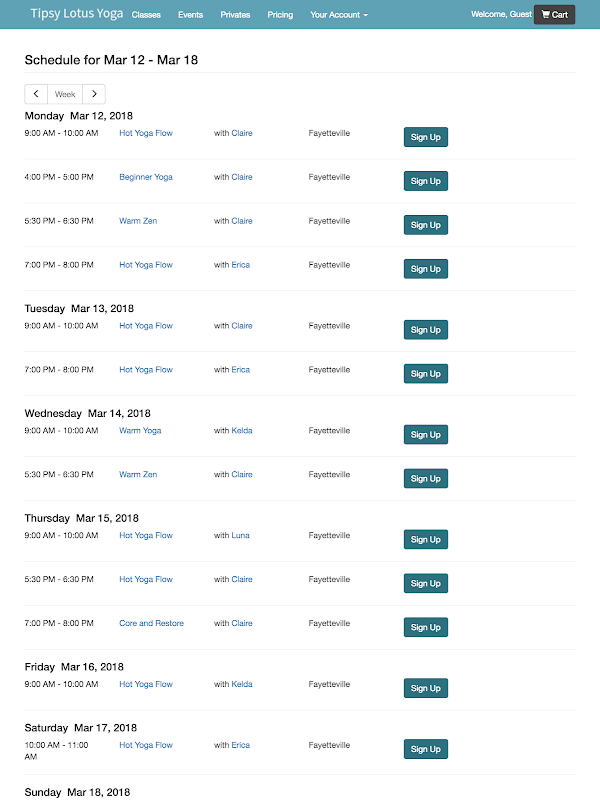Sign up for Saturday Hot Yoga Flow
Screen dimensions: 600x800
click(426, 749)
